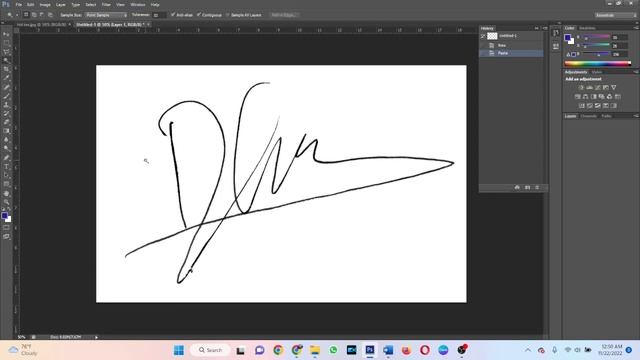Switch to the Paths tab
Screen dimensions: 640x360
click(606, 116)
